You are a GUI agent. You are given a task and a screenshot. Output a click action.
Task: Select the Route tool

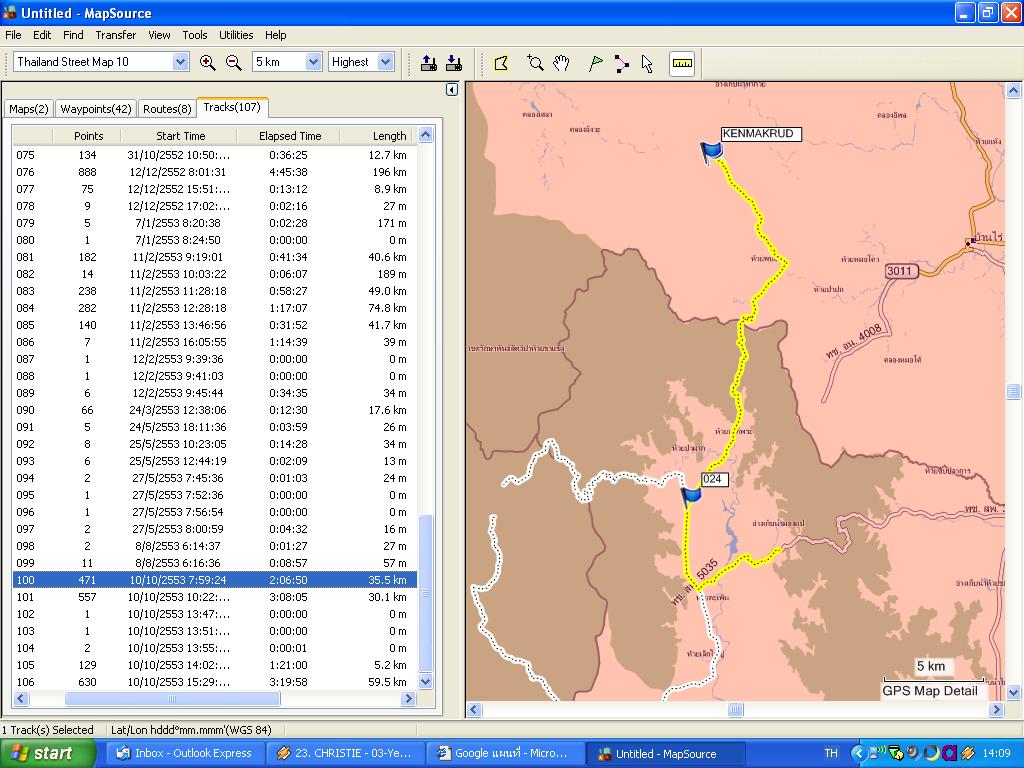(x=621, y=63)
